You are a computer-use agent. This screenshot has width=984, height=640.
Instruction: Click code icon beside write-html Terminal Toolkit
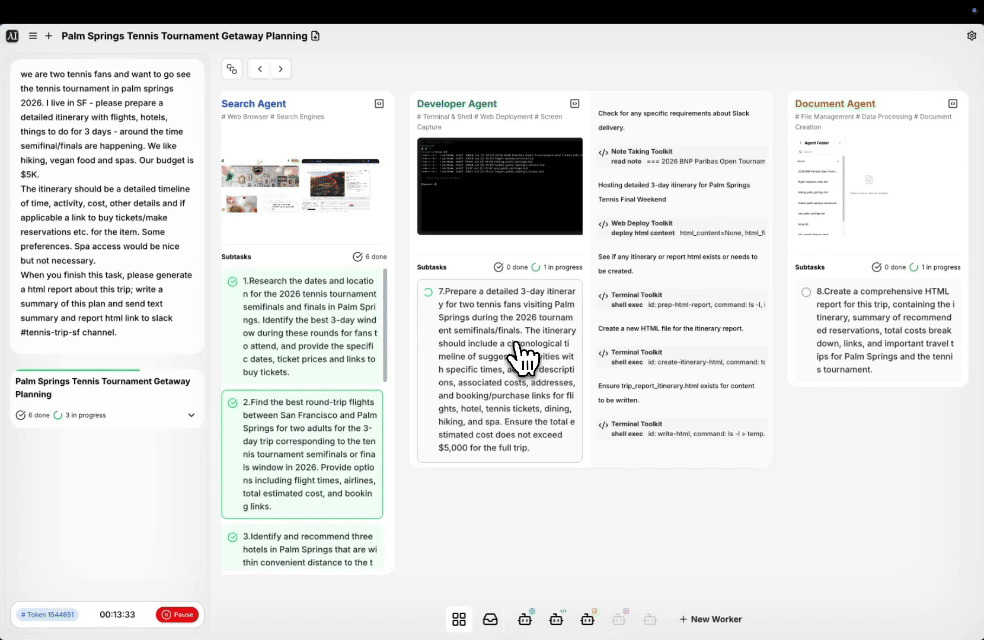(x=603, y=425)
